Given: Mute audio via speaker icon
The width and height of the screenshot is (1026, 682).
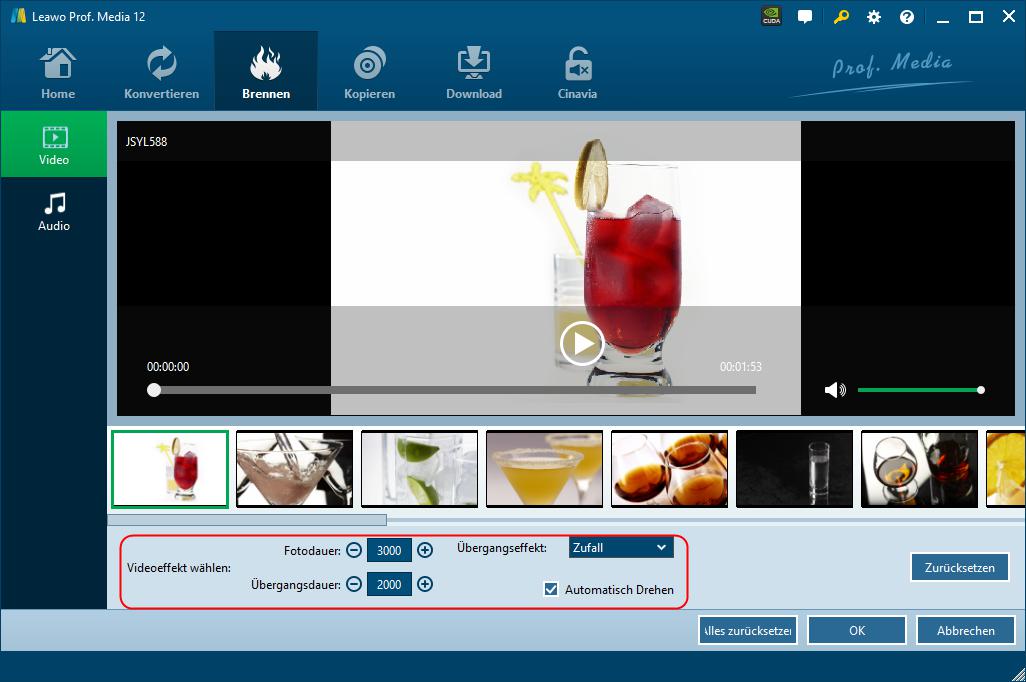Looking at the screenshot, I should tap(835, 390).
